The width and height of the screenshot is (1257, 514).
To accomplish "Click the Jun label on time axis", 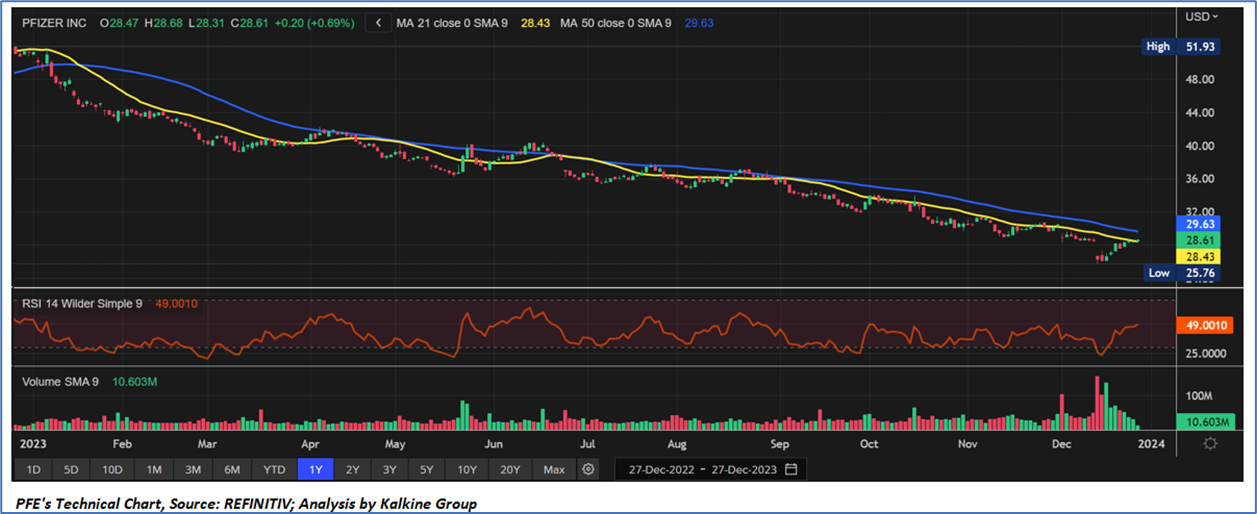I will [492, 443].
